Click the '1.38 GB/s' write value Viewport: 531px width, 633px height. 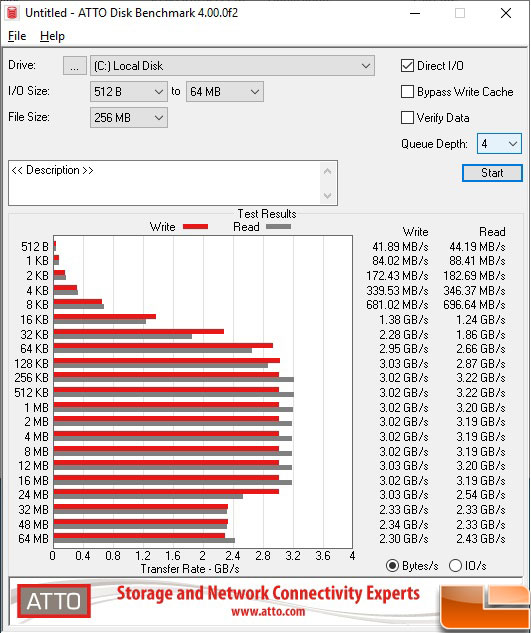(x=404, y=320)
